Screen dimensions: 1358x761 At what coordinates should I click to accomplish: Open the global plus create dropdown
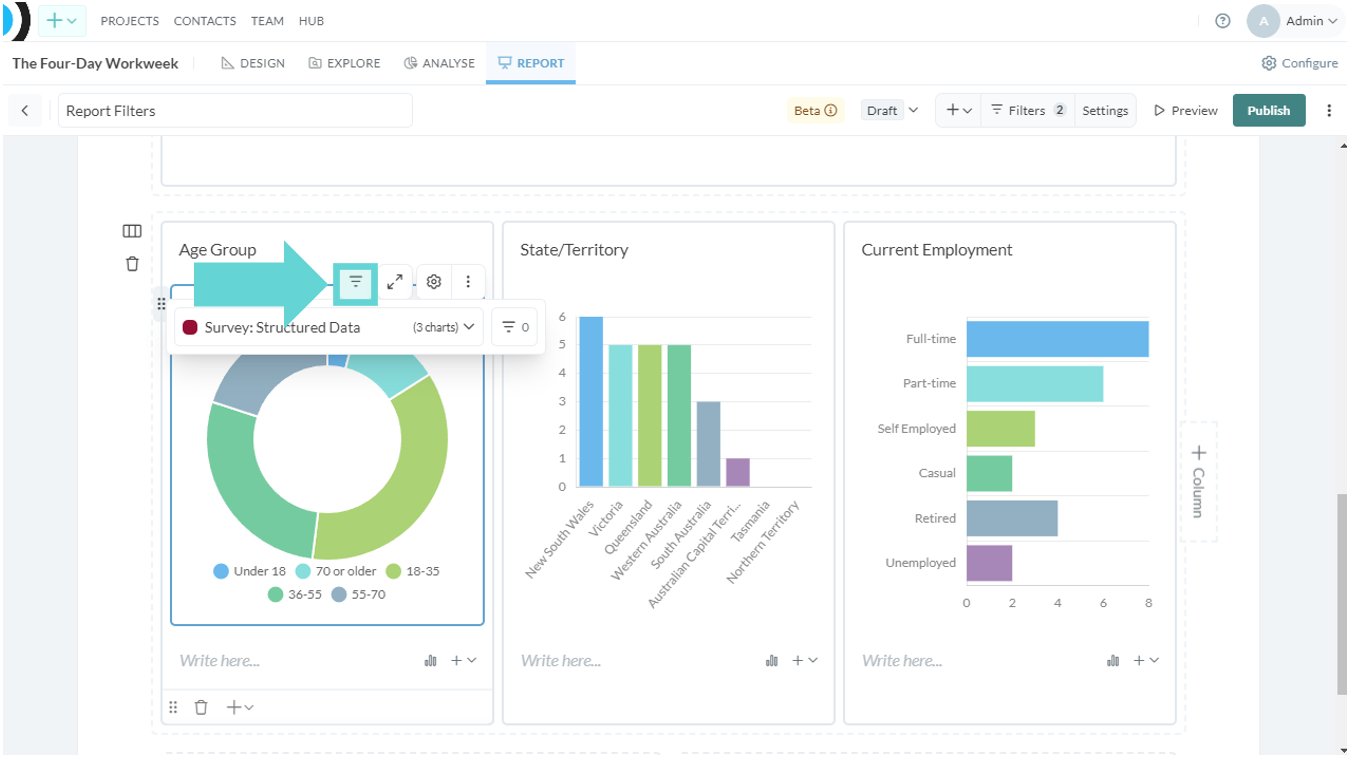pyautogui.click(x=62, y=21)
